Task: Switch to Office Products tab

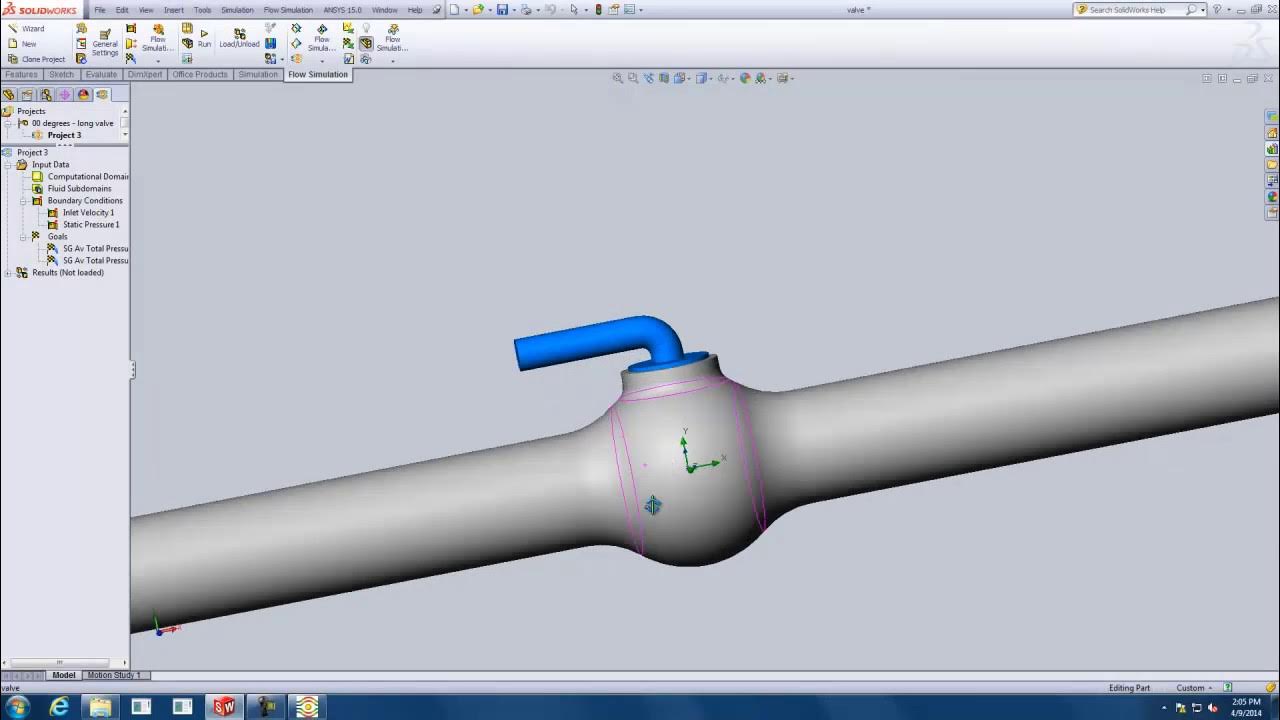Action: tap(200, 74)
